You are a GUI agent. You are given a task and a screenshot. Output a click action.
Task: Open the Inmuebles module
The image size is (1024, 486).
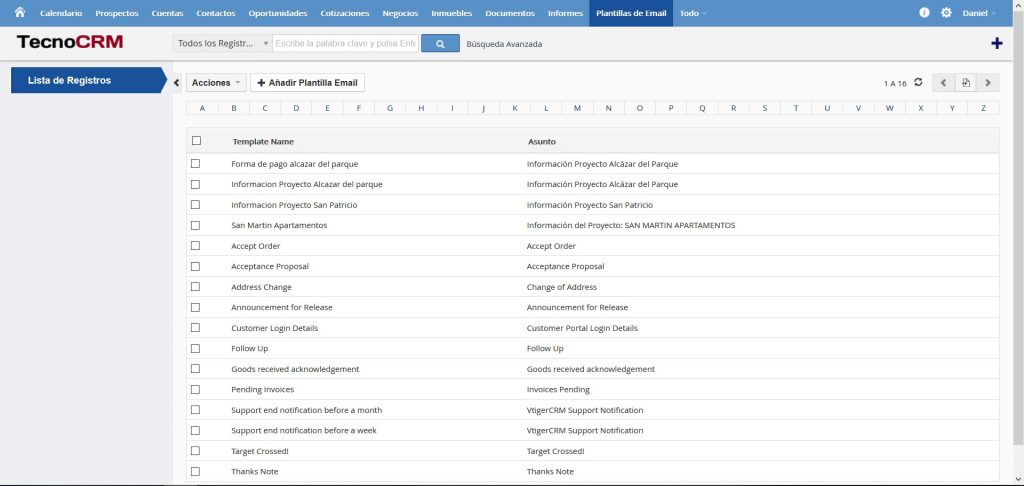tap(453, 13)
